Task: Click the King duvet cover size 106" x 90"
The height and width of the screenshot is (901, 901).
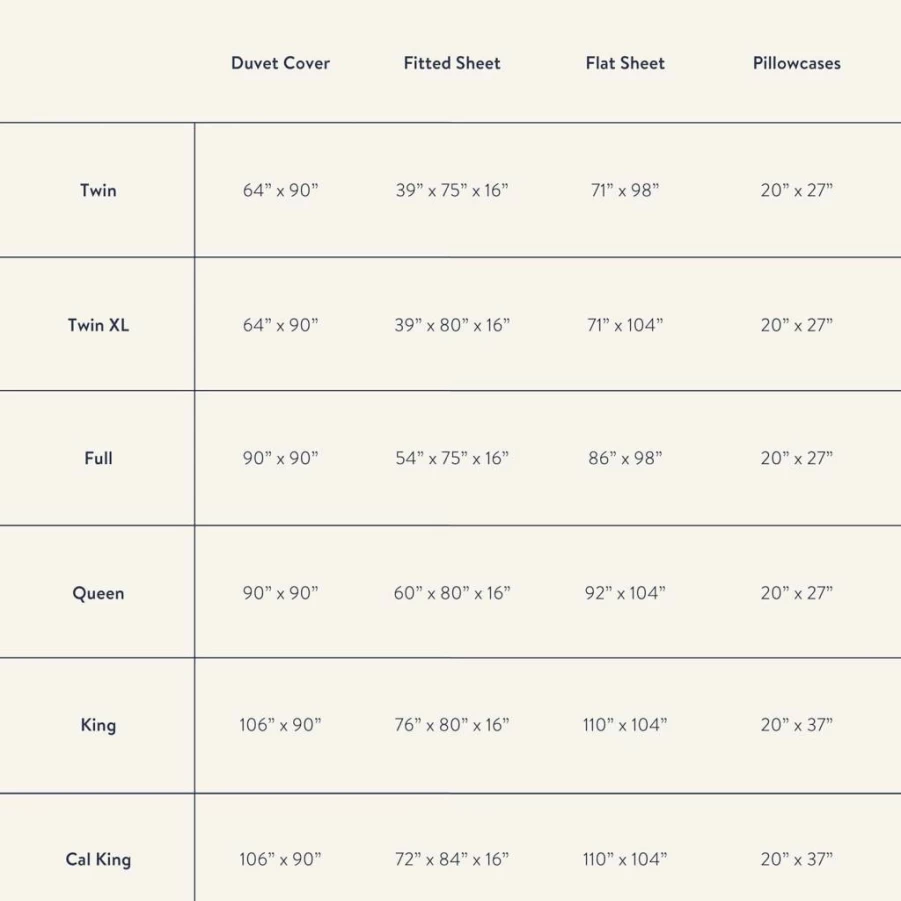Action: click(x=280, y=725)
